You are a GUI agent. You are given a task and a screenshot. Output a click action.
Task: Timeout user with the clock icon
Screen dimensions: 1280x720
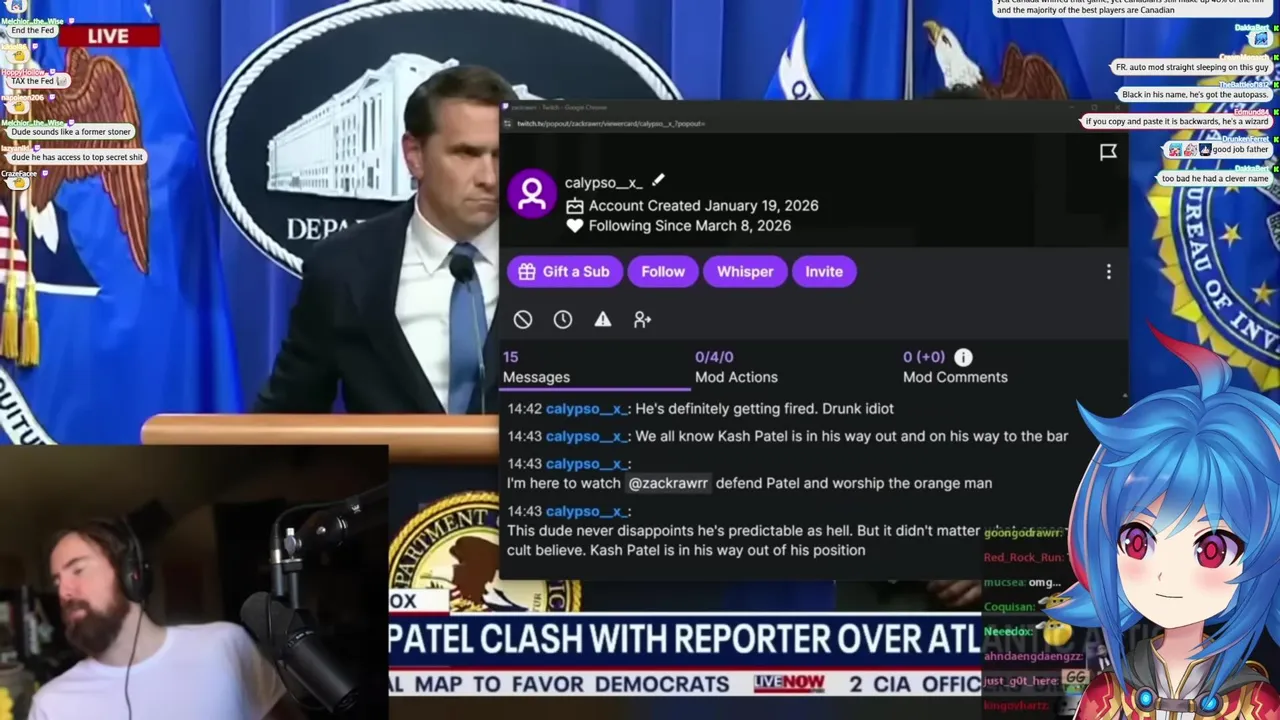click(x=563, y=319)
